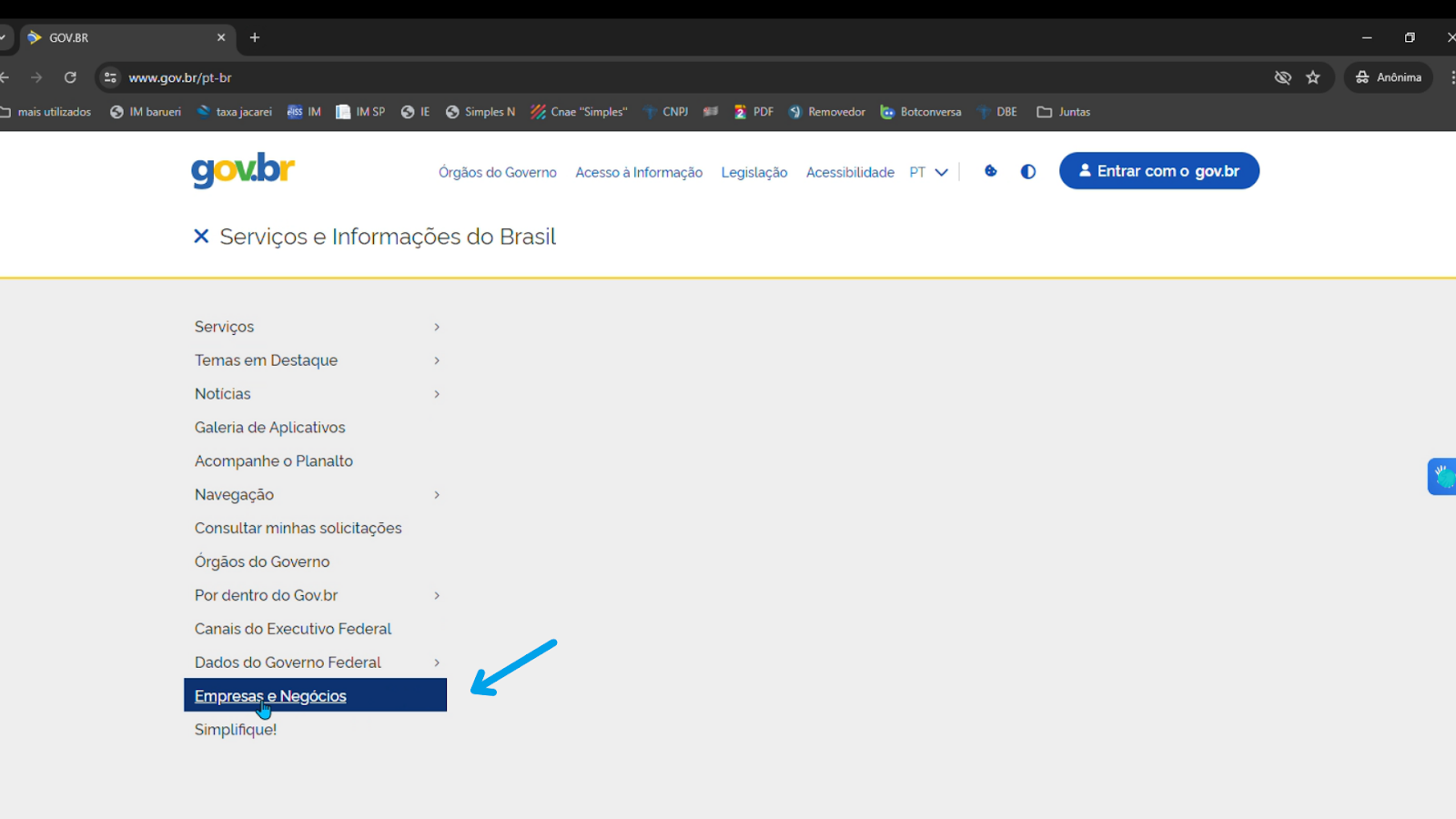Open taxa jacarei bookmark
This screenshot has width=1456, height=819.
click(235, 112)
